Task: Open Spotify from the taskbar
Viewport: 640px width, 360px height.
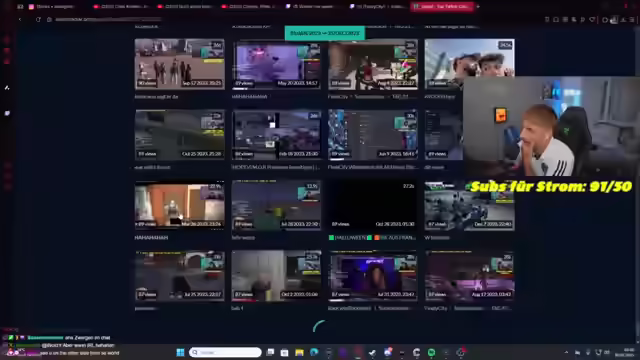Action: pos(431,352)
